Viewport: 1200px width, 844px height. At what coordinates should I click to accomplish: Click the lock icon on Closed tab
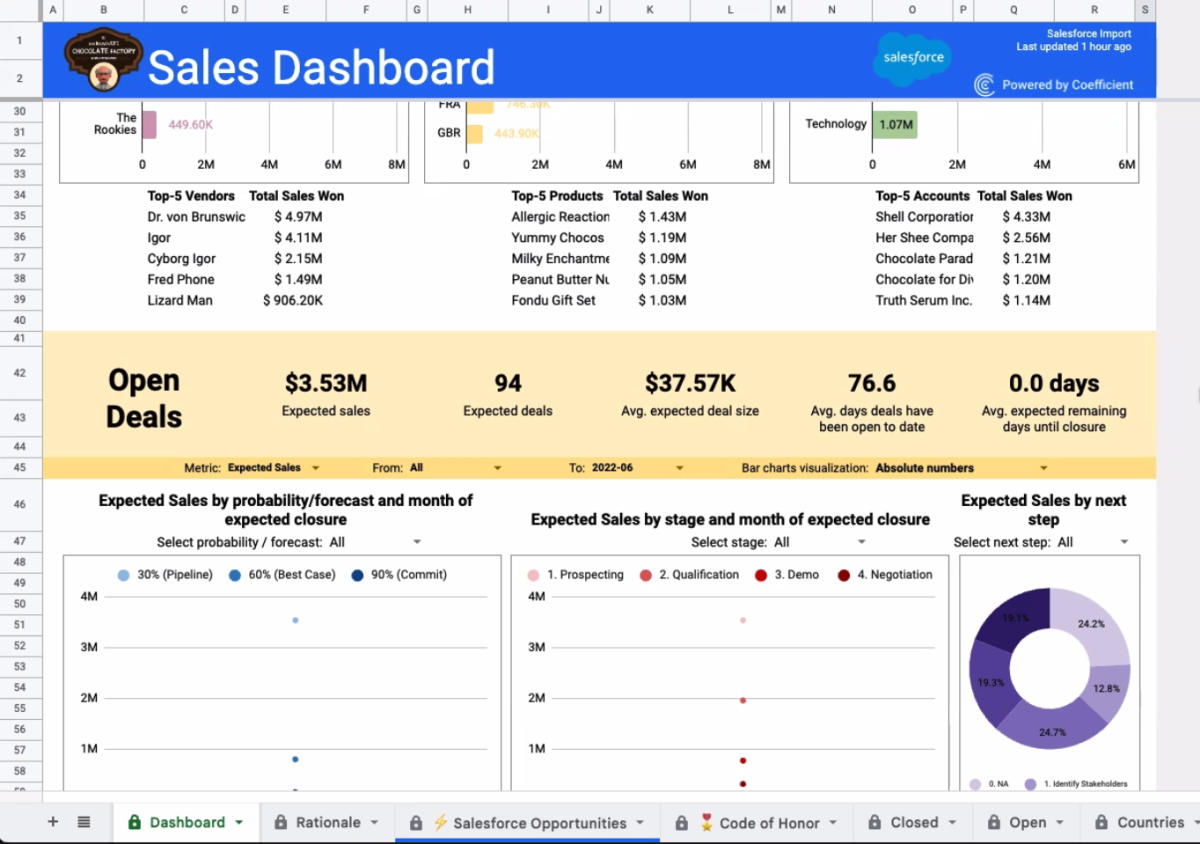pos(874,823)
